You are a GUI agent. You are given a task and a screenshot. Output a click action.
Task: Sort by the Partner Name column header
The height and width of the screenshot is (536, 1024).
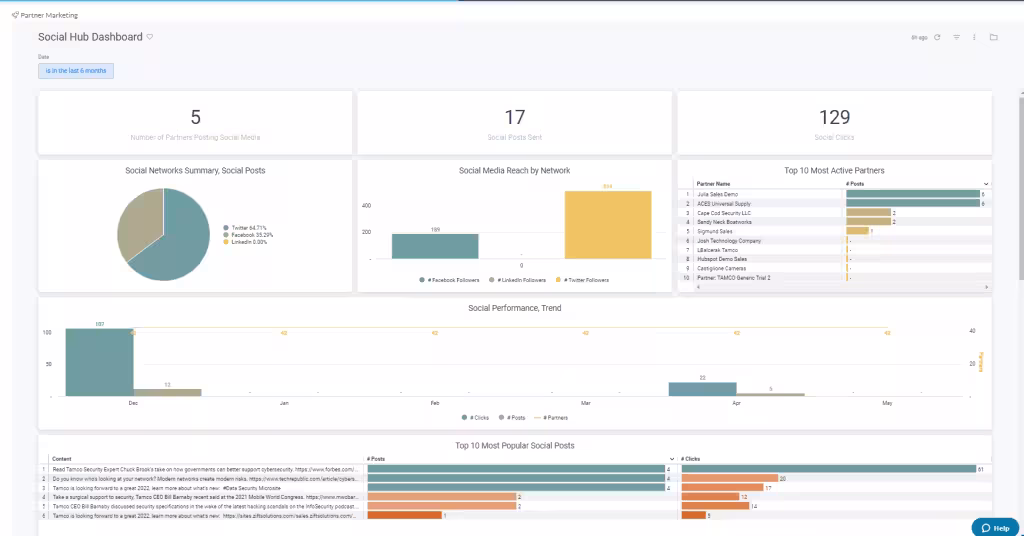coord(713,184)
